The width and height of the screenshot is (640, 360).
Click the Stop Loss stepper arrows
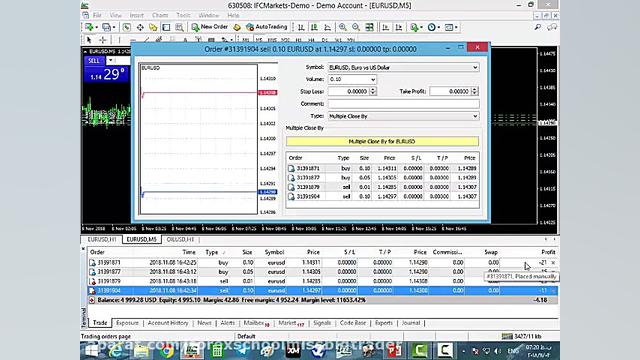point(373,91)
